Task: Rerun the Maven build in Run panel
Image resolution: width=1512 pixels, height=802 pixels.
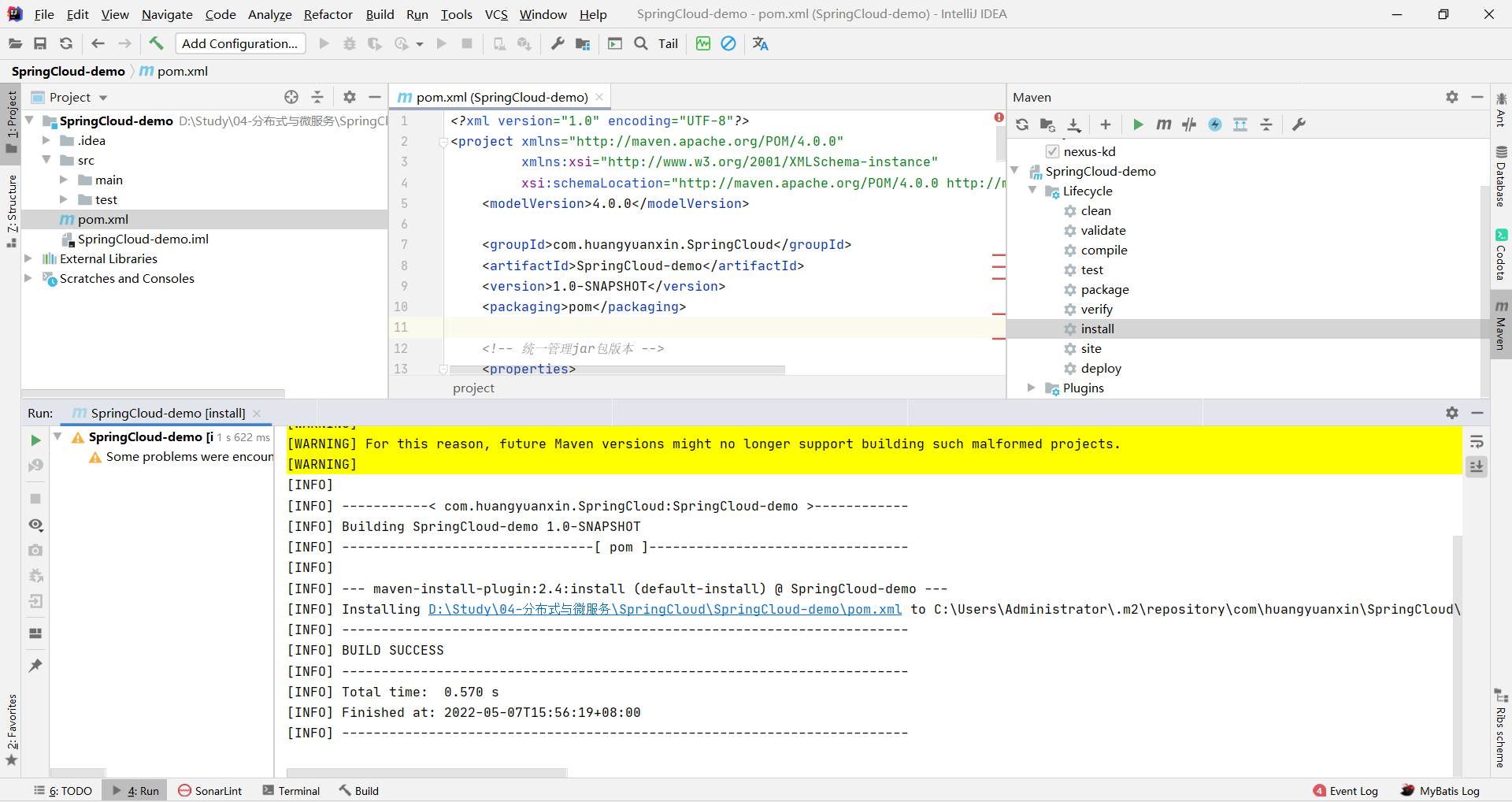Action: click(x=35, y=440)
